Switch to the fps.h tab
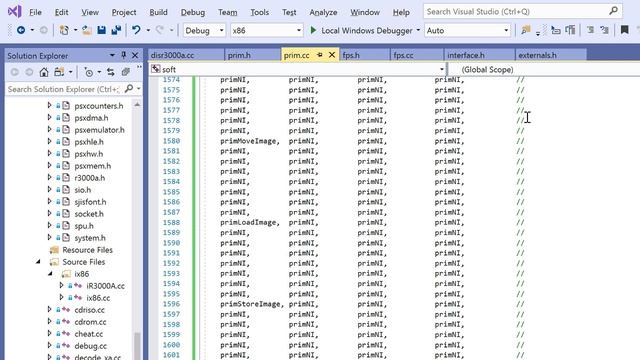Screen dimensions: 640x360 (364, 55)
